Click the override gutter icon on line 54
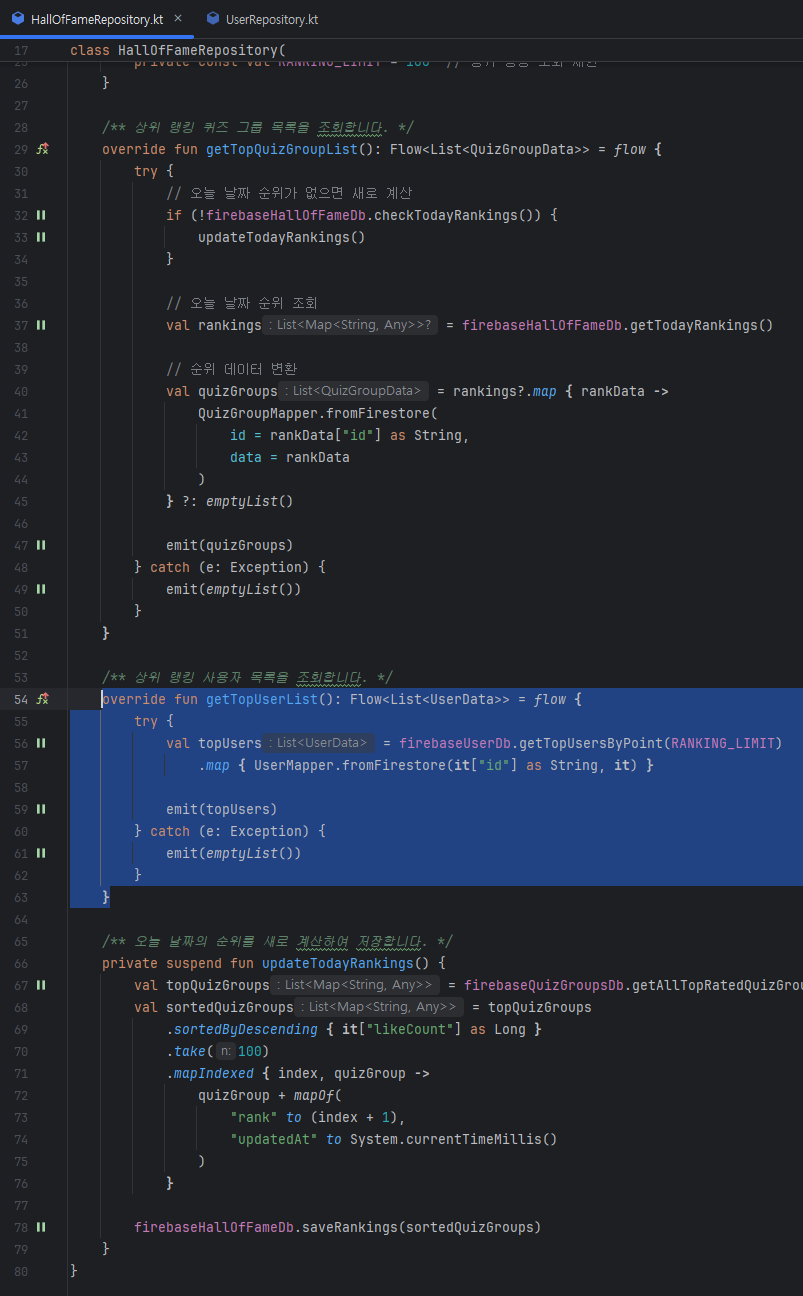The height and width of the screenshot is (1296, 803). [42, 699]
